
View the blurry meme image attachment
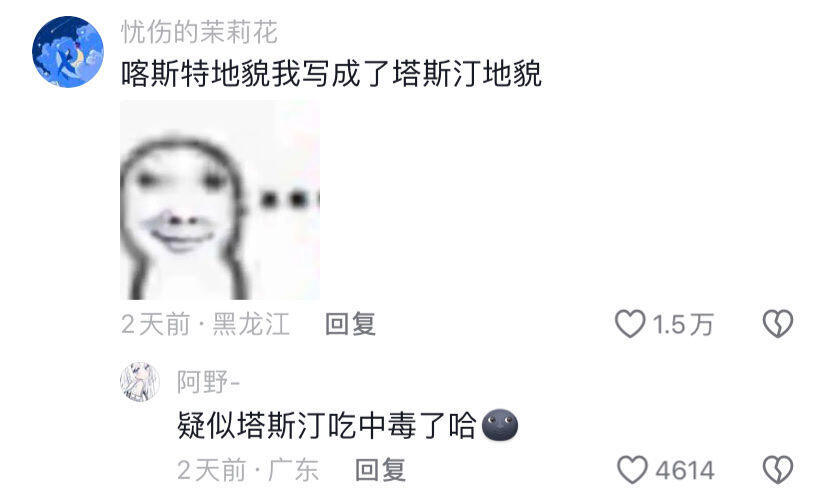click(x=220, y=200)
